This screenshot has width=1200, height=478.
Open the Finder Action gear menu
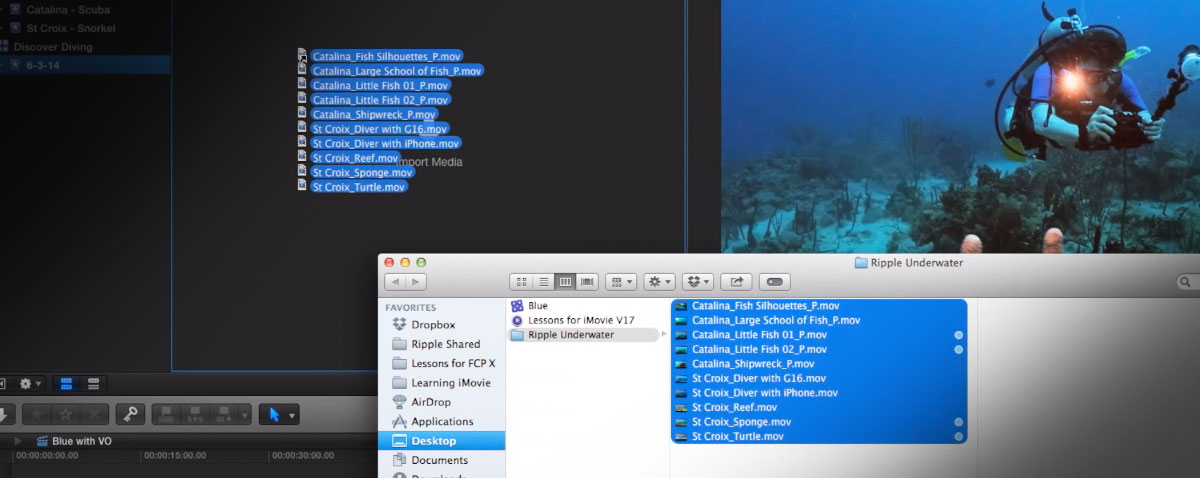(659, 282)
